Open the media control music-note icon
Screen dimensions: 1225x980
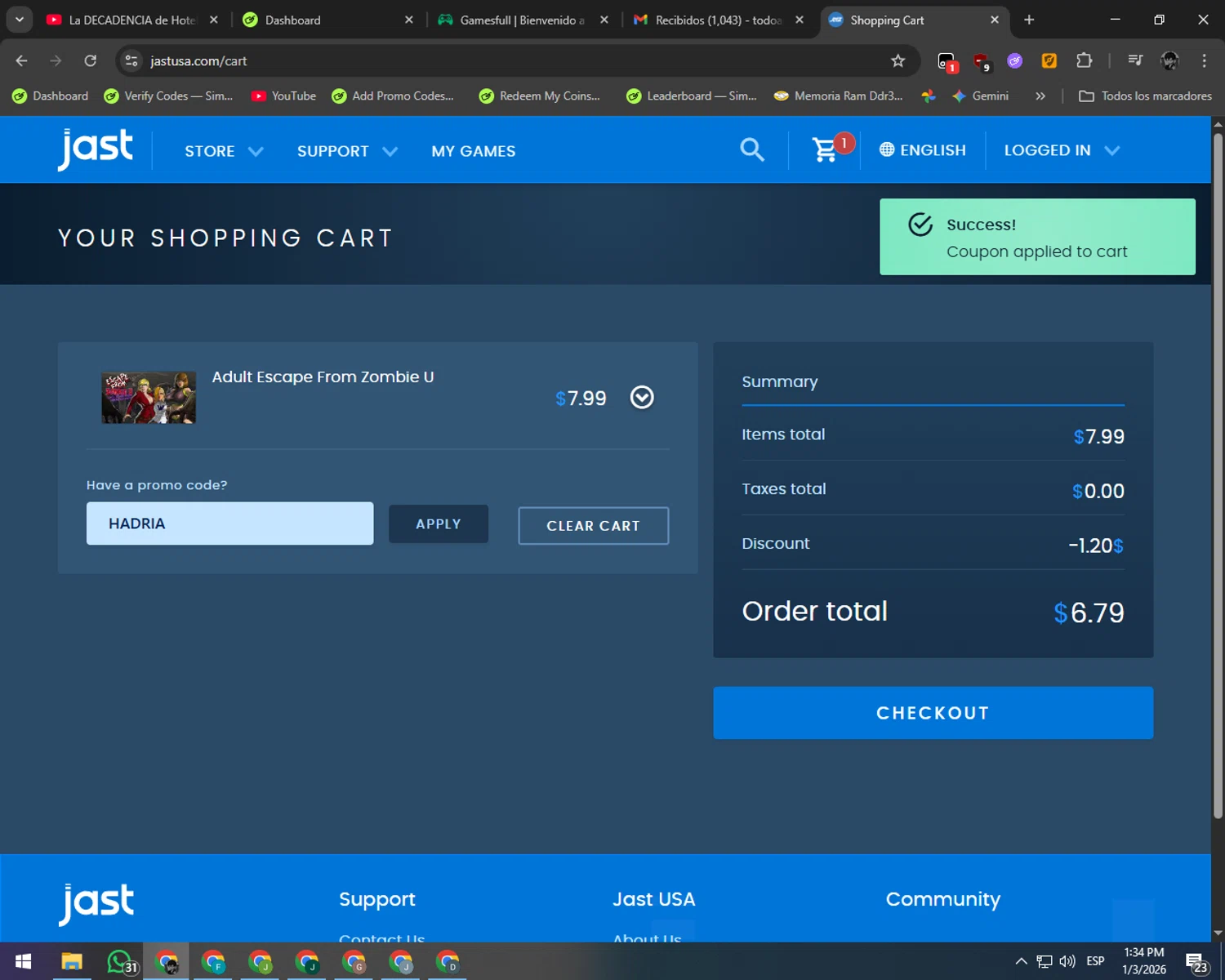click(x=1135, y=60)
